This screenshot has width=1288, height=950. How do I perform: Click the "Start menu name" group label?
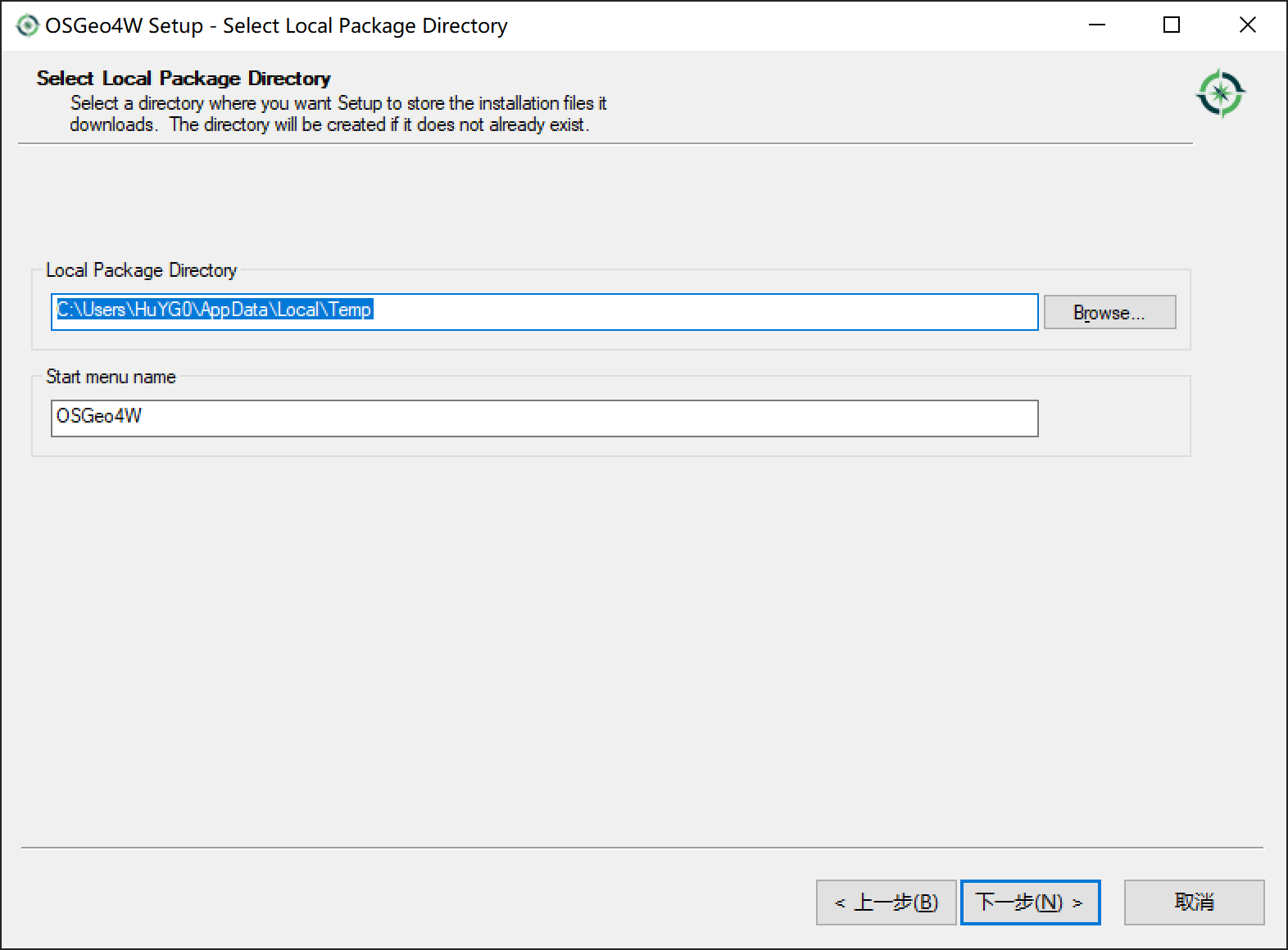pos(111,377)
